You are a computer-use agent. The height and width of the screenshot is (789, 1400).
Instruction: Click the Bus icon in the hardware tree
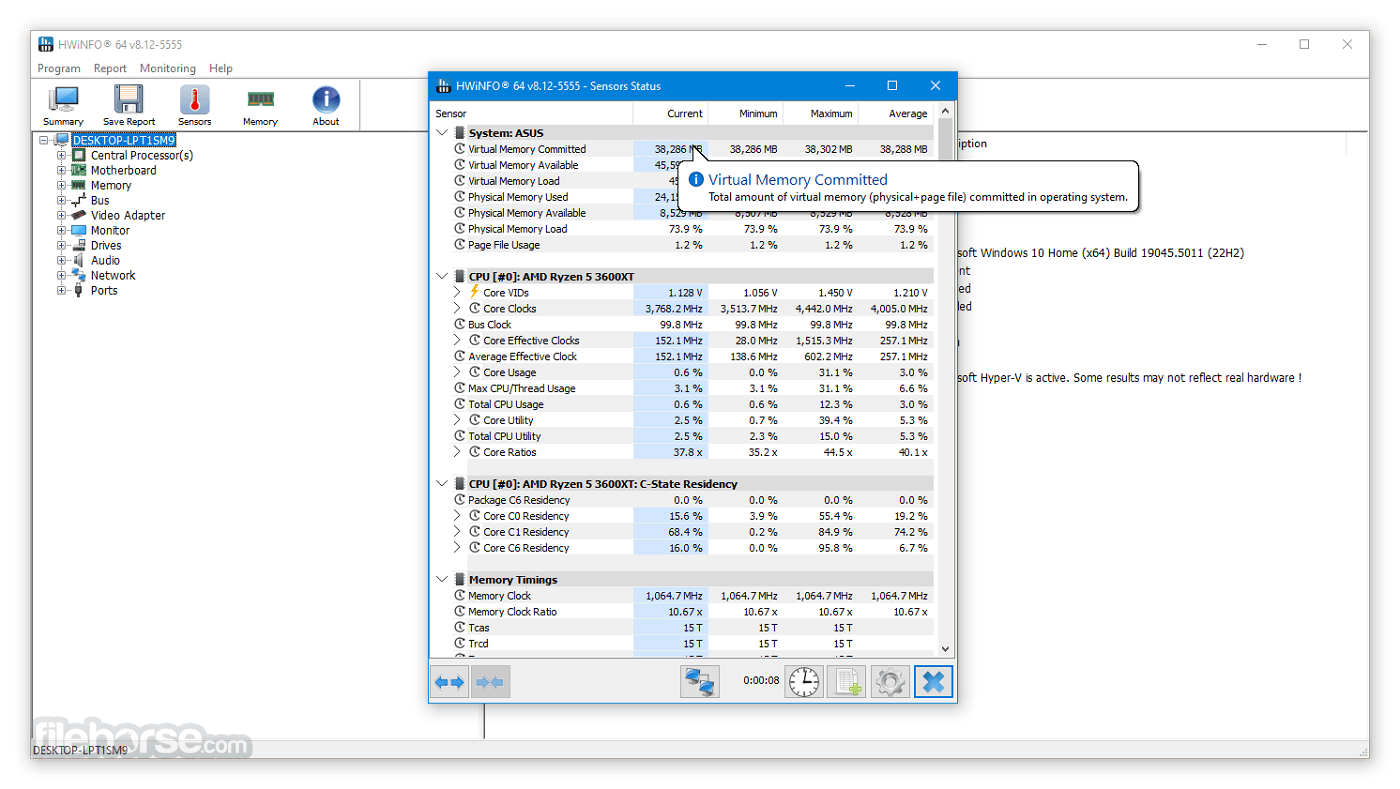[x=79, y=201]
